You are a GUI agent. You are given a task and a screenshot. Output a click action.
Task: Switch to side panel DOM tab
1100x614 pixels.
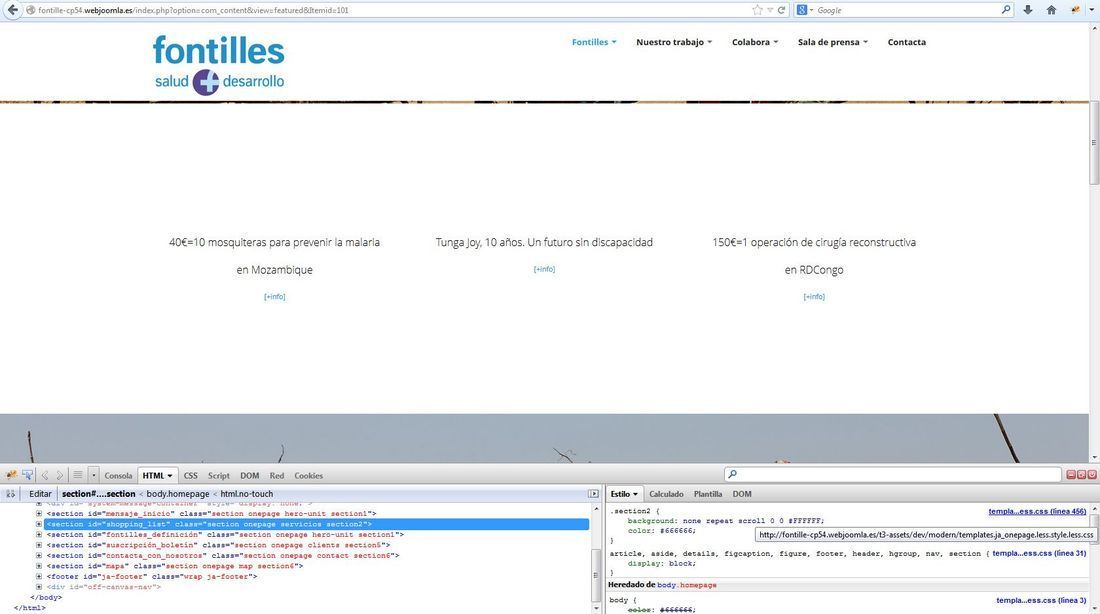[742, 494]
